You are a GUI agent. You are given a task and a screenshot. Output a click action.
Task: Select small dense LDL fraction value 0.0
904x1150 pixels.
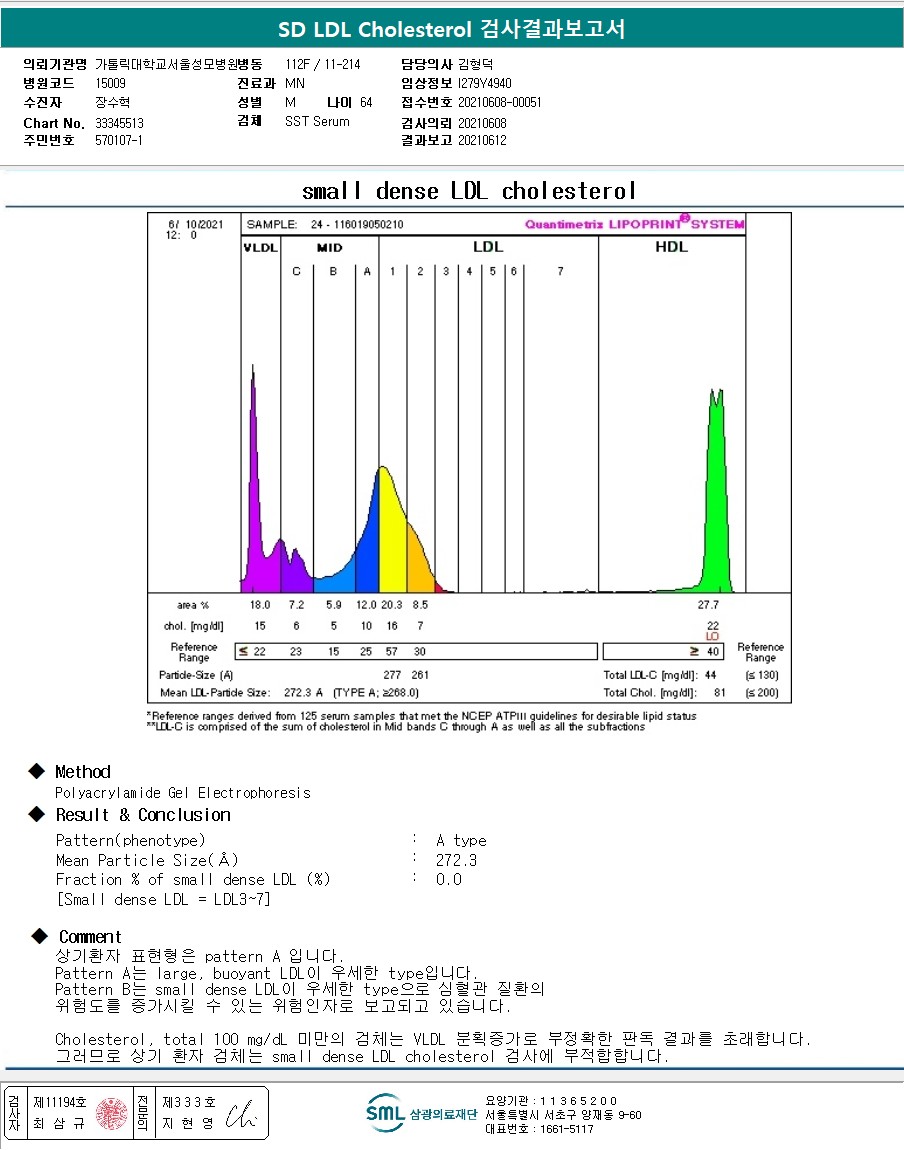449,879
